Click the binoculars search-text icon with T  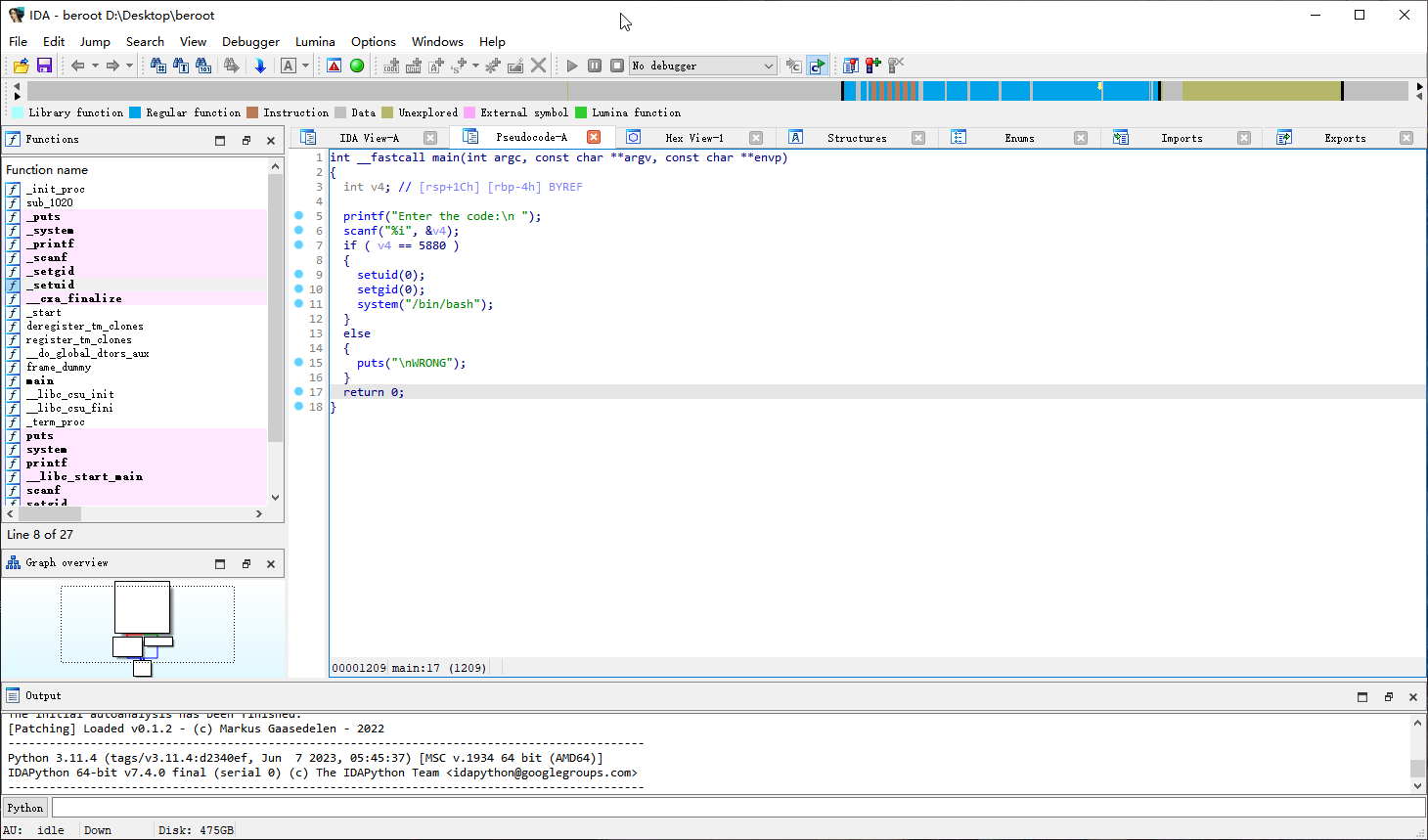tap(181, 66)
